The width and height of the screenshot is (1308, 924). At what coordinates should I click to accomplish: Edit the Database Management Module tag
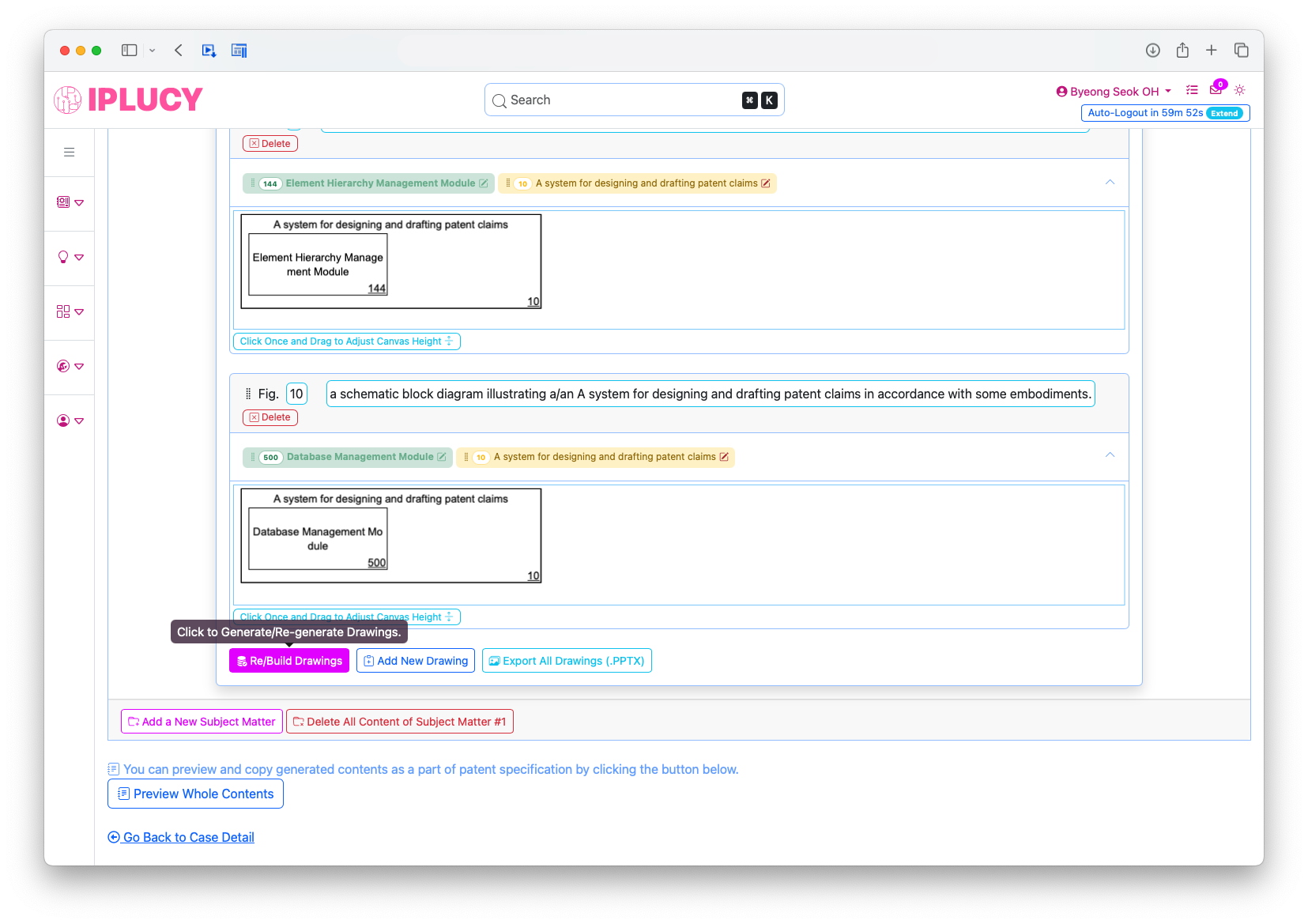click(442, 457)
